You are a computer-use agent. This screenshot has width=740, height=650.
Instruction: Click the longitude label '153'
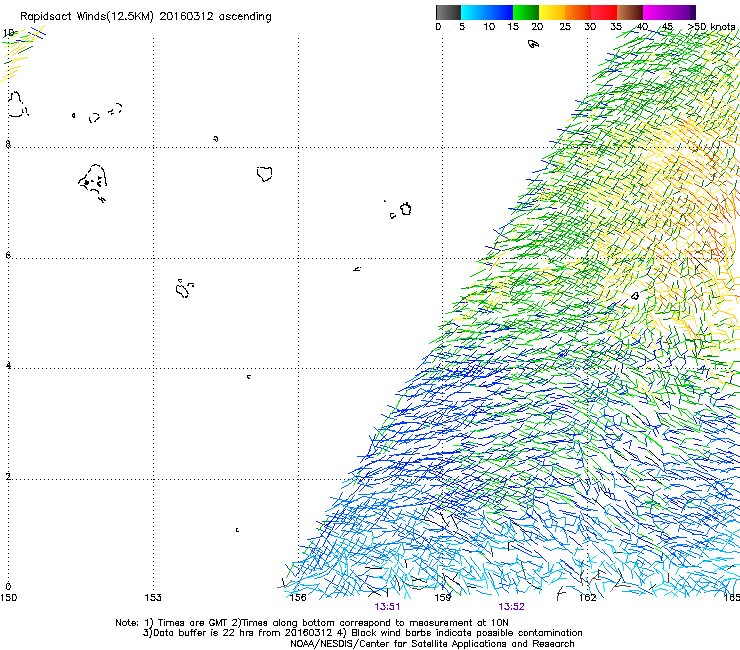coord(153,598)
